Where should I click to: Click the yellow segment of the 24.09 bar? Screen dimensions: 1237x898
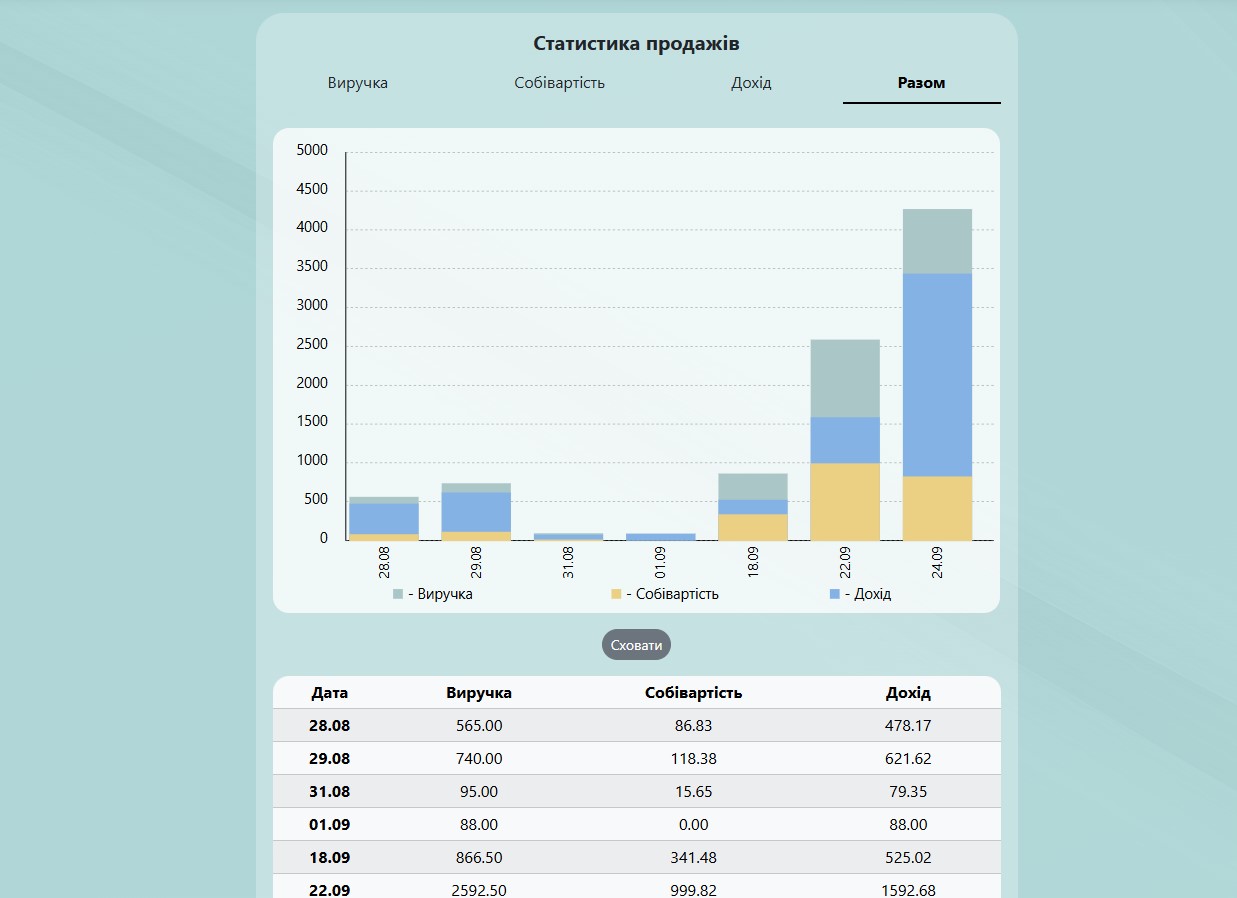937,508
